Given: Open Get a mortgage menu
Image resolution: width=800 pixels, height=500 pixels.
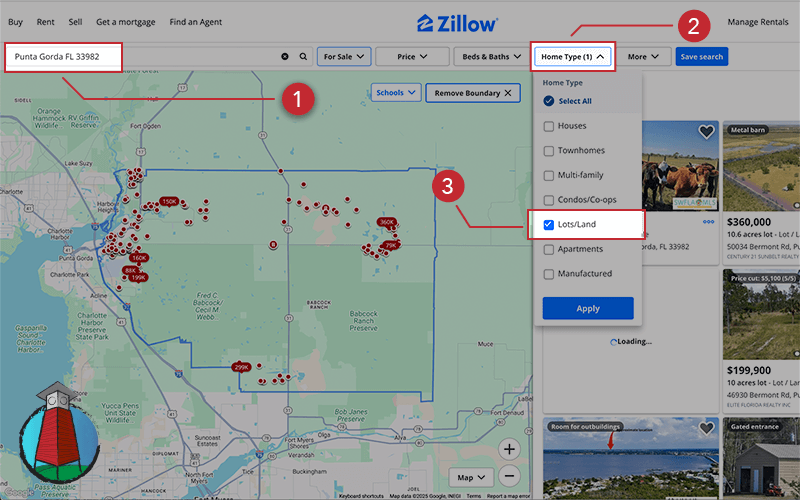Looking at the screenshot, I should click(x=126, y=22).
